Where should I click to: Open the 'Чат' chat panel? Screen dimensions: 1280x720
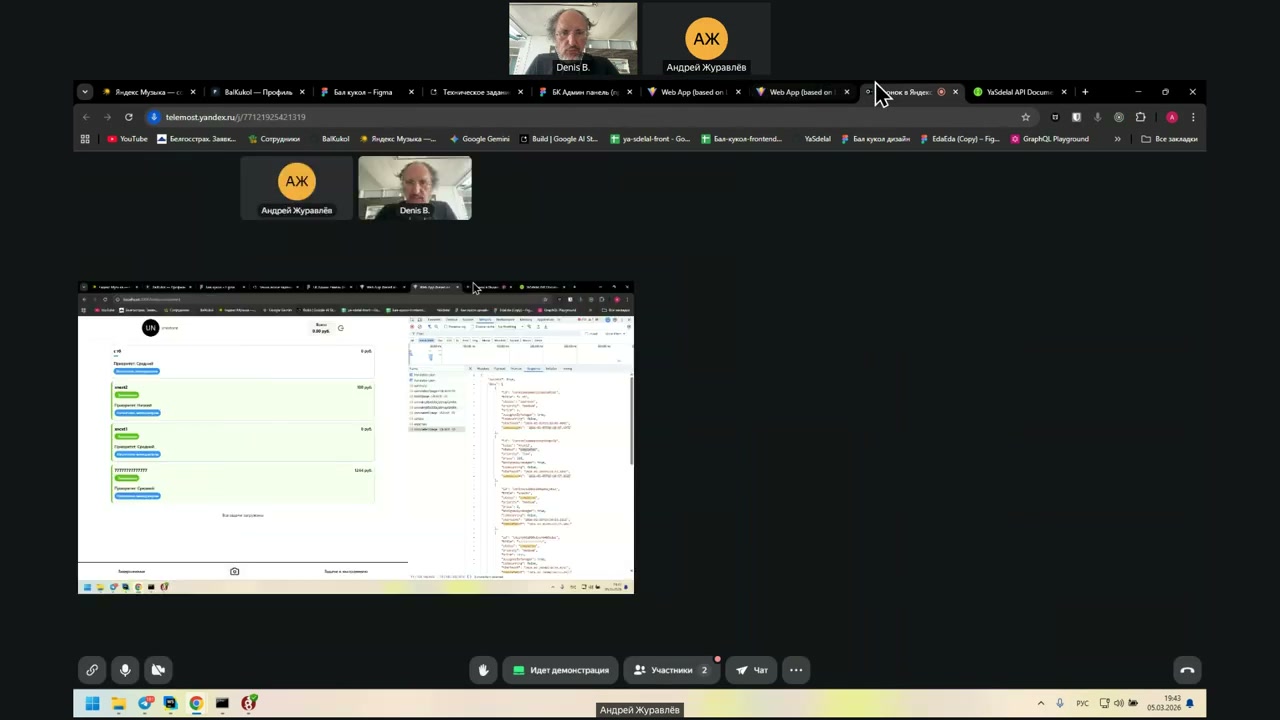pyautogui.click(x=752, y=670)
